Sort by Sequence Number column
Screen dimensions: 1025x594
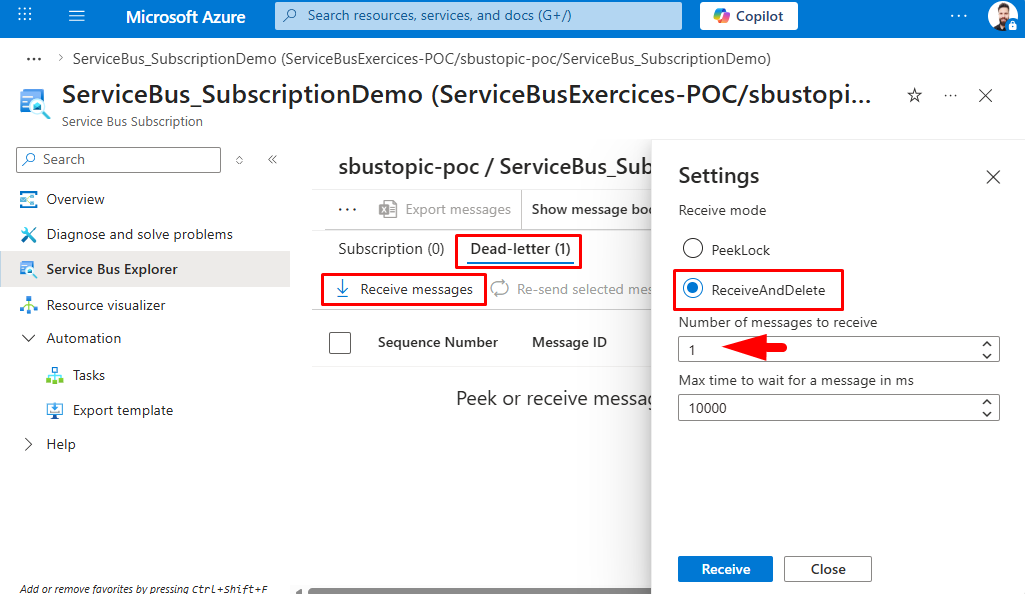click(437, 342)
